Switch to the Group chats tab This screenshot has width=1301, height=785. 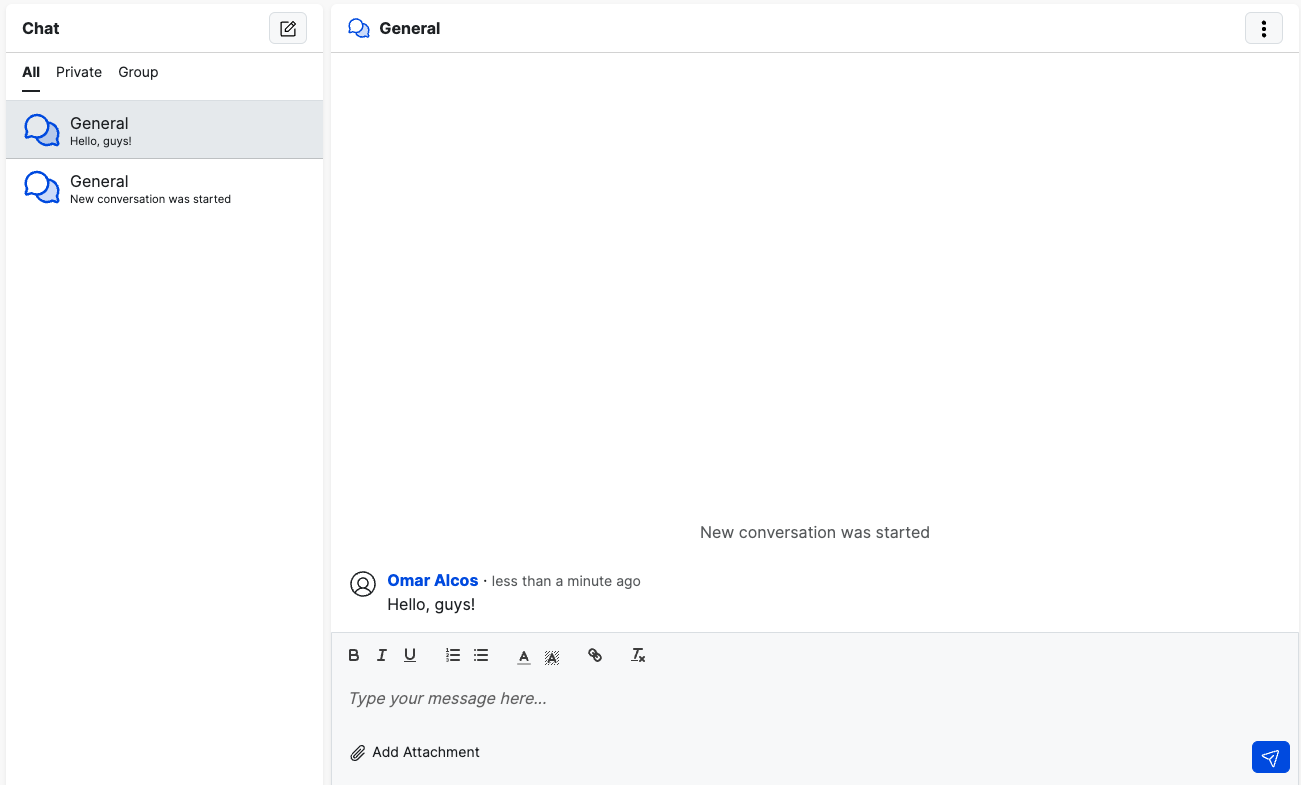pos(138,72)
